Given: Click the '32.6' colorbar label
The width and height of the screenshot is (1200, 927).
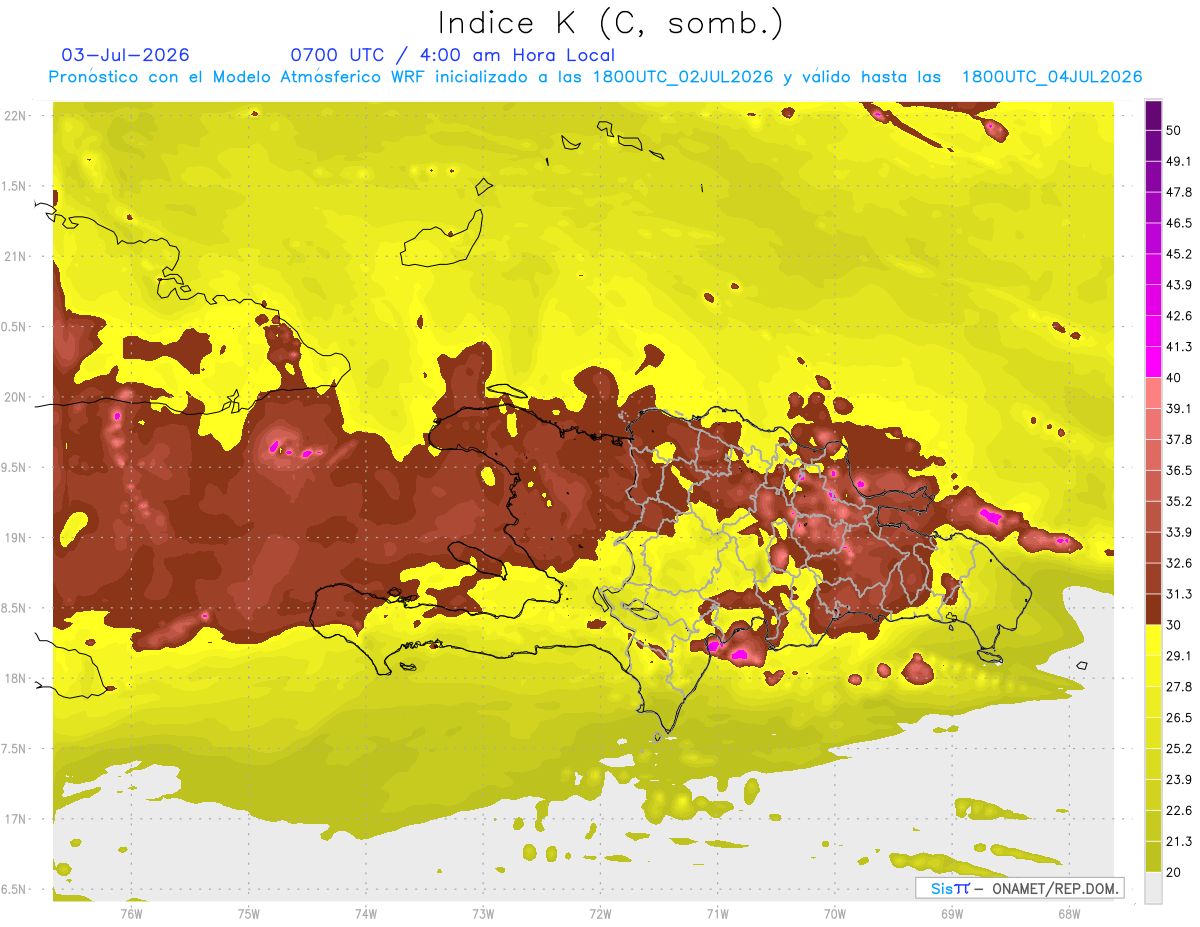Looking at the screenshot, I should tap(1179, 563).
